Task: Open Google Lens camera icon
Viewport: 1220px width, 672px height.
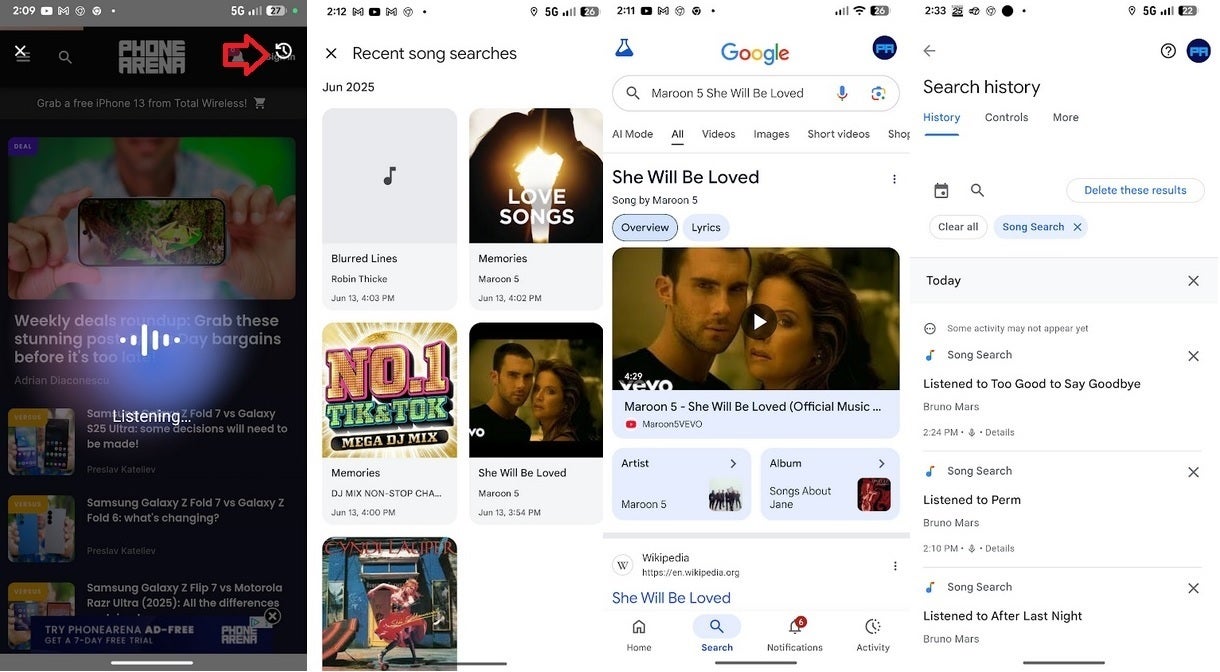Action: [x=878, y=93]
